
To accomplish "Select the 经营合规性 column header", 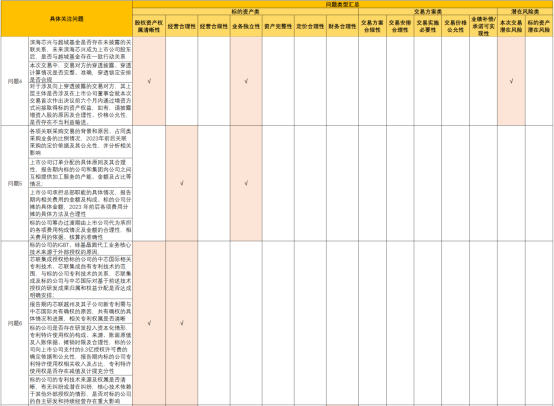I will coord(214,26).
